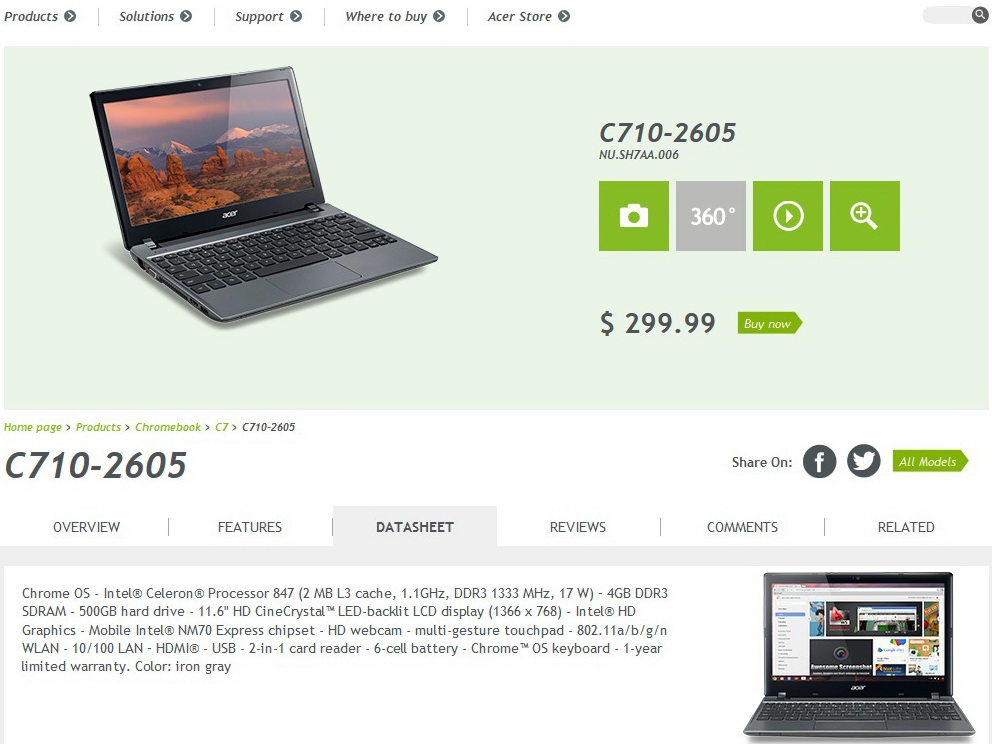Open the Where to buy menu
Viewport: 992px width, 744px height.
click(395, 16)
